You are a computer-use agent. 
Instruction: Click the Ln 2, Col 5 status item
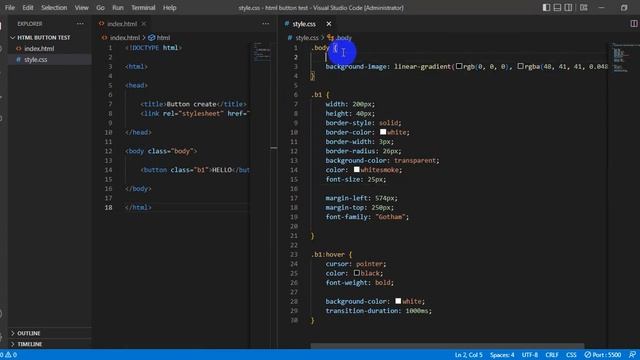click(x=469, y=355)
